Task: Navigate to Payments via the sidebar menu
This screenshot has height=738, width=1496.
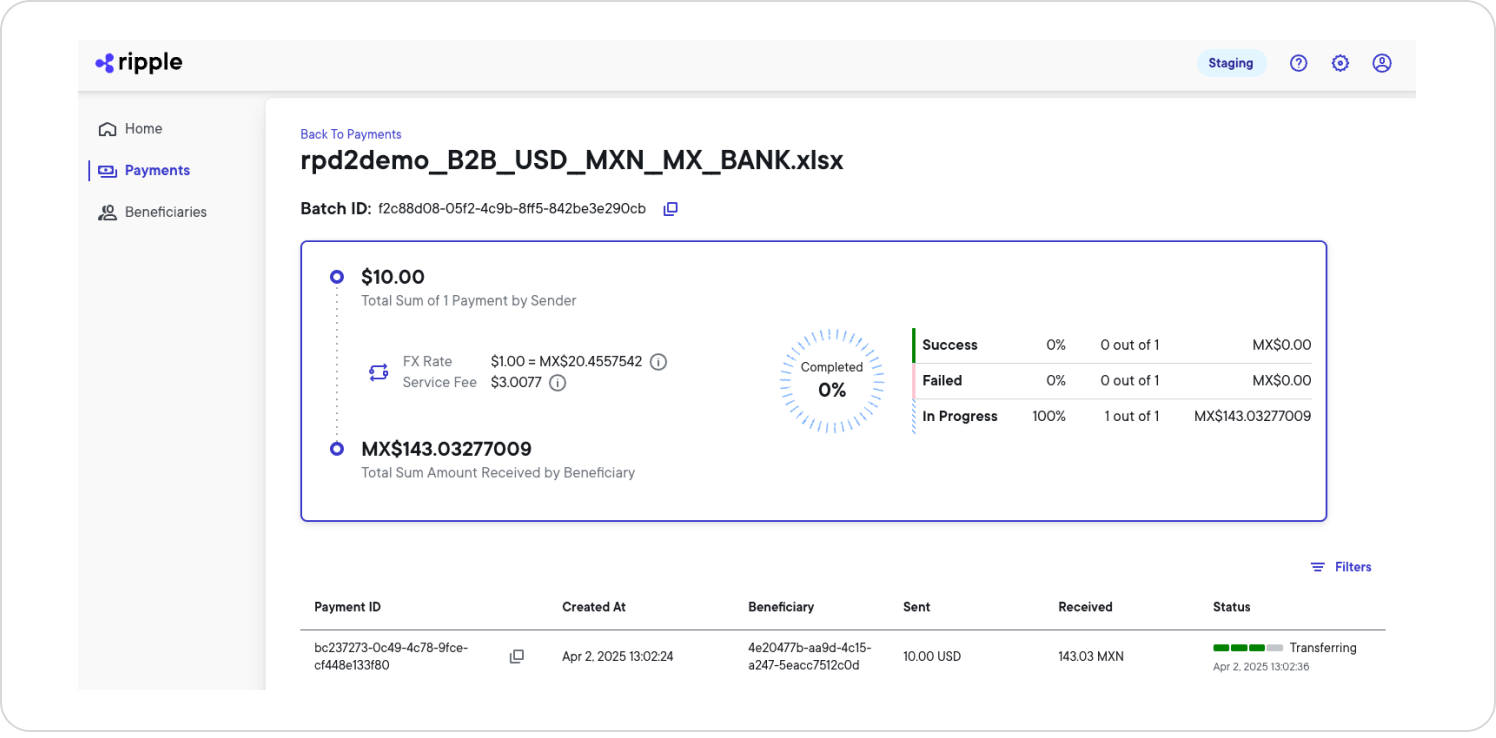Action: coord(156,170)
